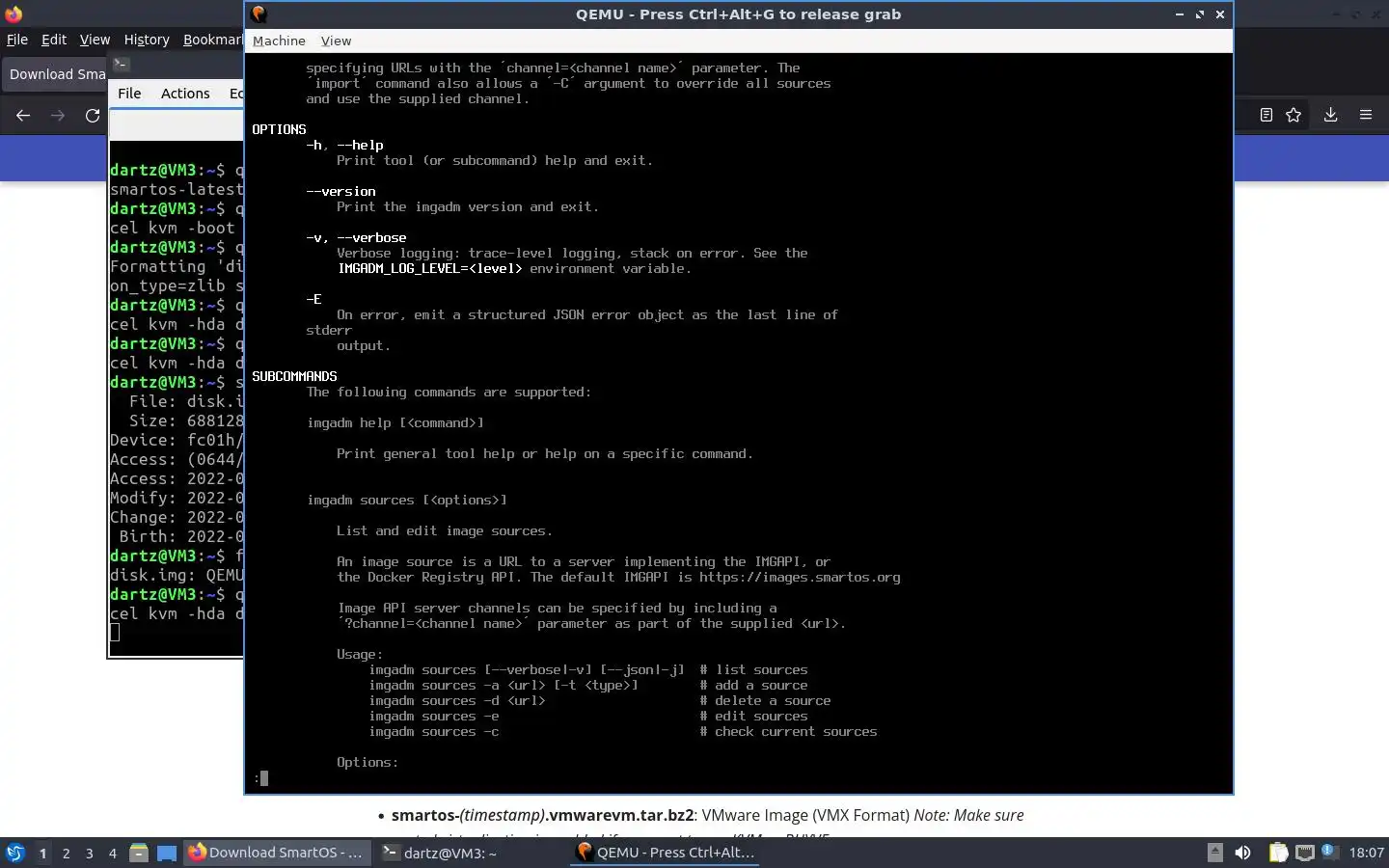The height and width of the screenshot is (868, 1389).
Task: Click the notification badge tray icon
Action: [x=1328, y=851]
